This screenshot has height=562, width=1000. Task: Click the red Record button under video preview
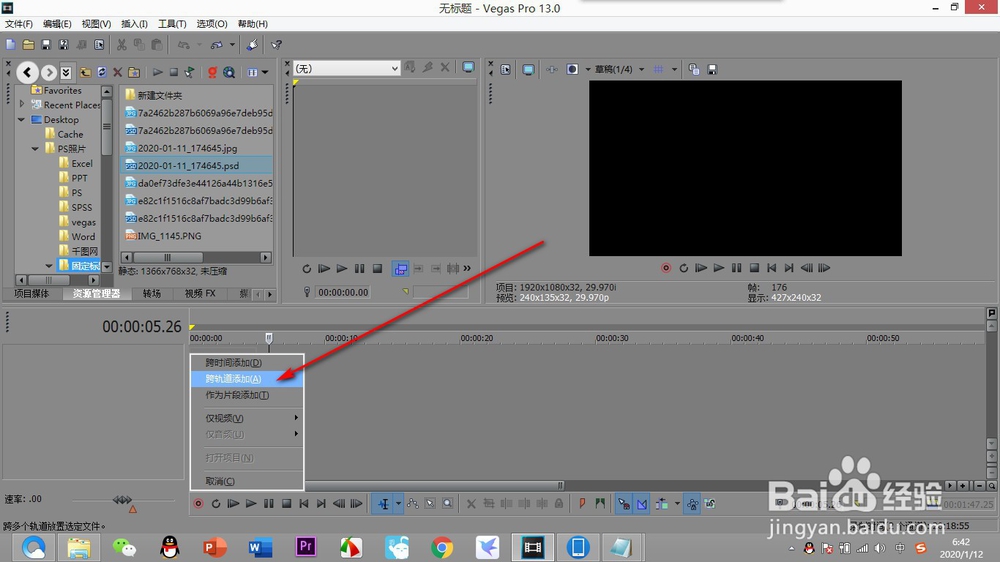(666, 268)
